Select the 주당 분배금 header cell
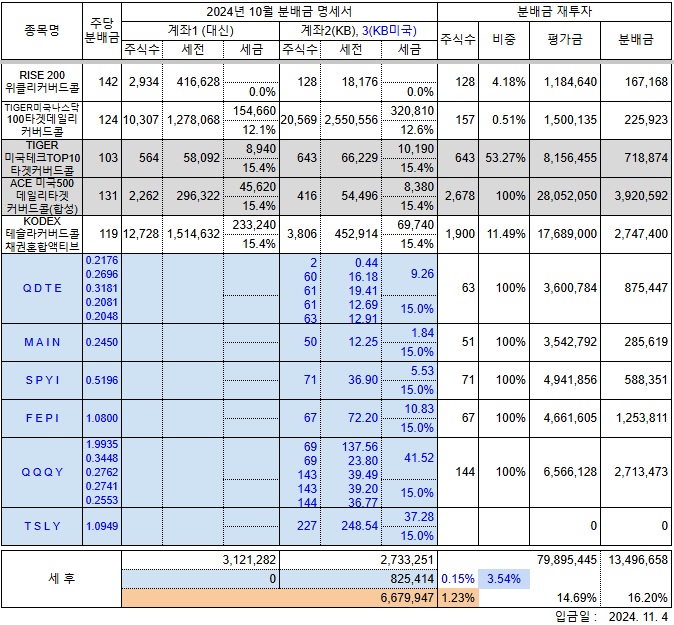674x625 pixels. [x=102, y=31]
